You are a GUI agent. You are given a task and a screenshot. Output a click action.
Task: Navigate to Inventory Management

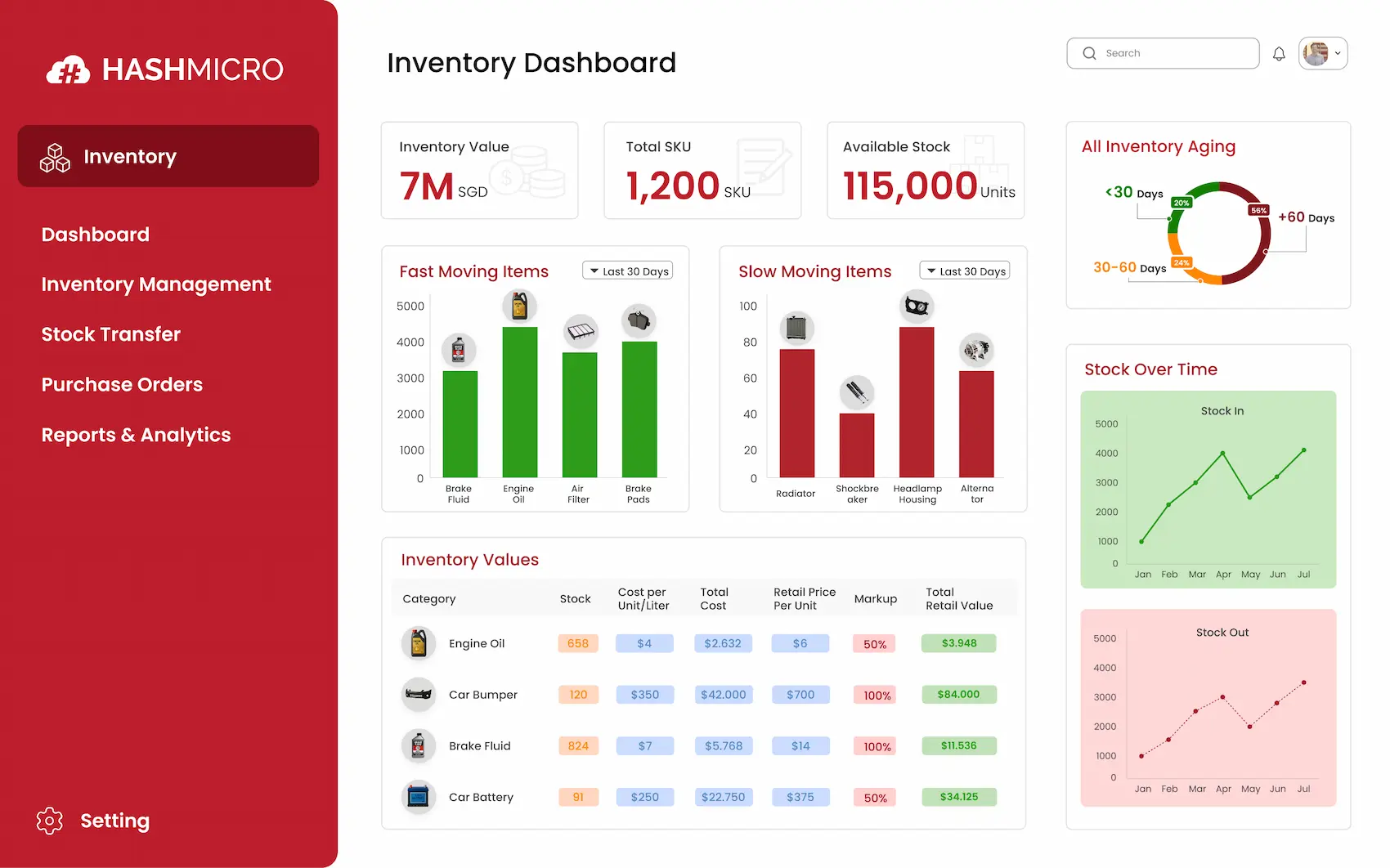[x=156, y=284]
